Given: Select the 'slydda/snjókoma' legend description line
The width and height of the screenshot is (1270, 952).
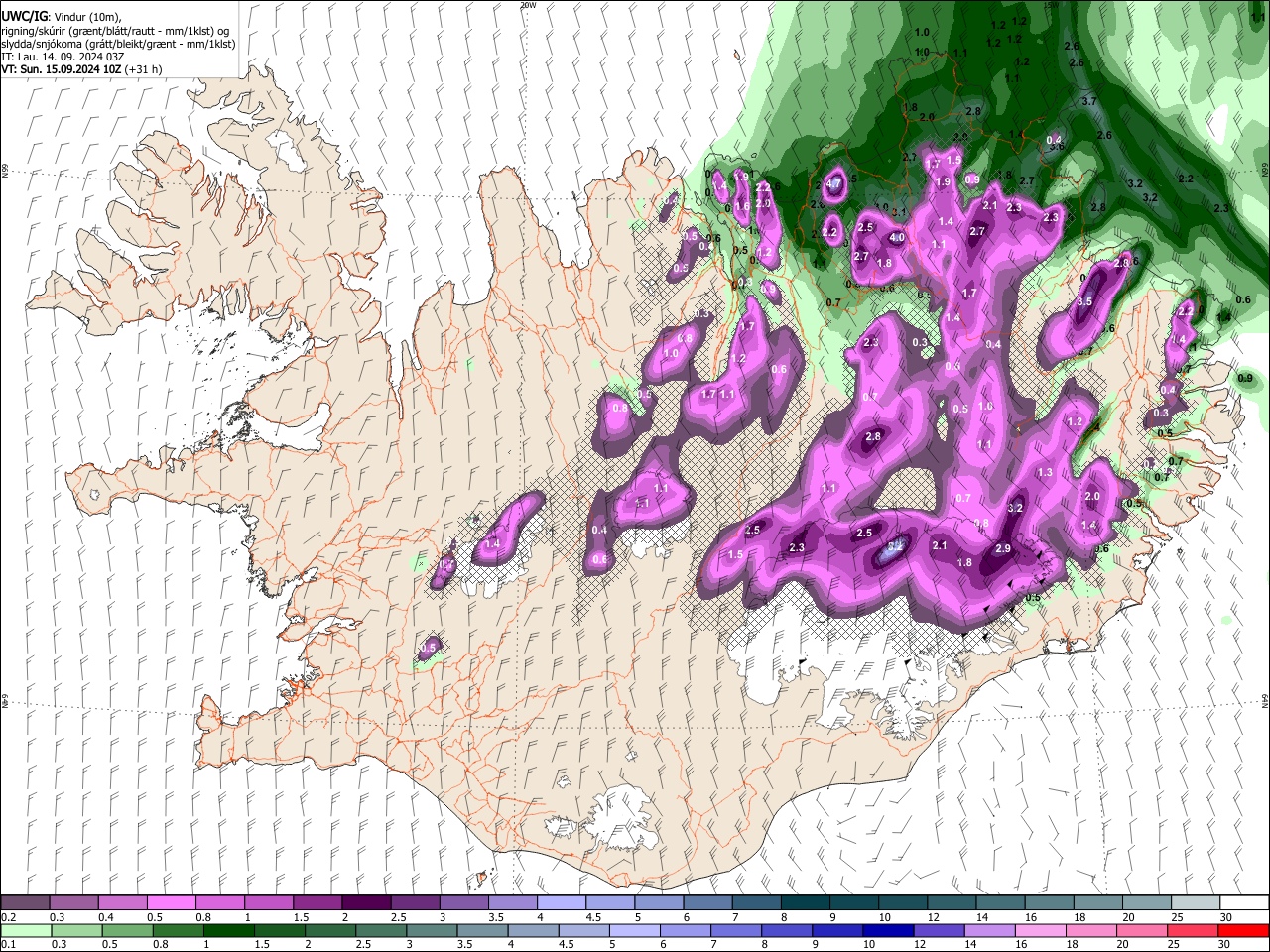Looking at the screenshot, I should click(x=118, y=44).
